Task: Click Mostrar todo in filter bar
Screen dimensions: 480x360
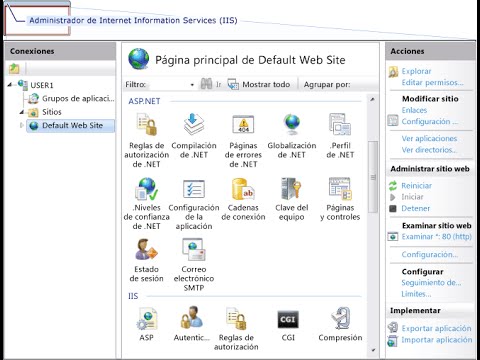Action: [259, 84]
